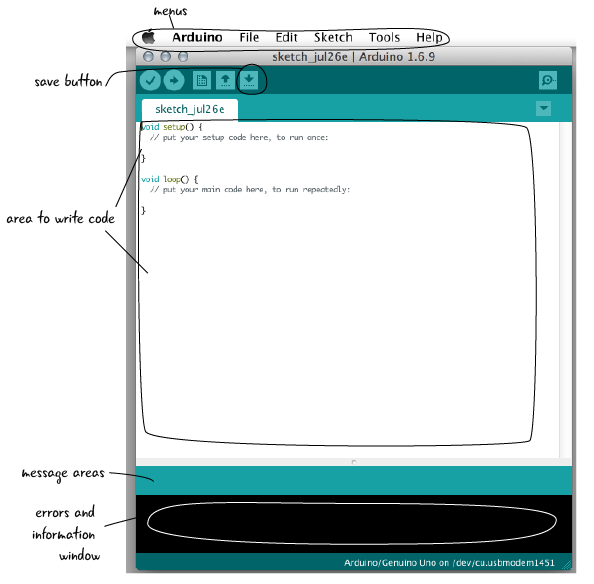Click the editor vertical scrollbar
The width and height of the screenshot is (594, 584).
[566, 290]
